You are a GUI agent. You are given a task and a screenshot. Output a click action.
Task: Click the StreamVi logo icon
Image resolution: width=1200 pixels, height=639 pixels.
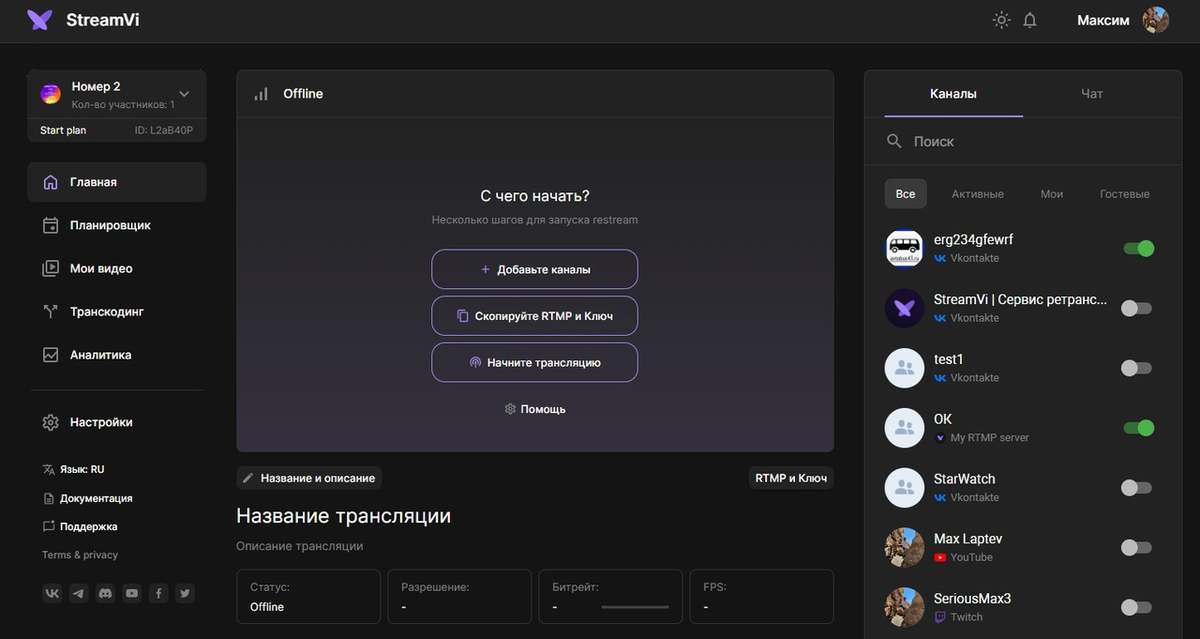click(x=39, y=19)
